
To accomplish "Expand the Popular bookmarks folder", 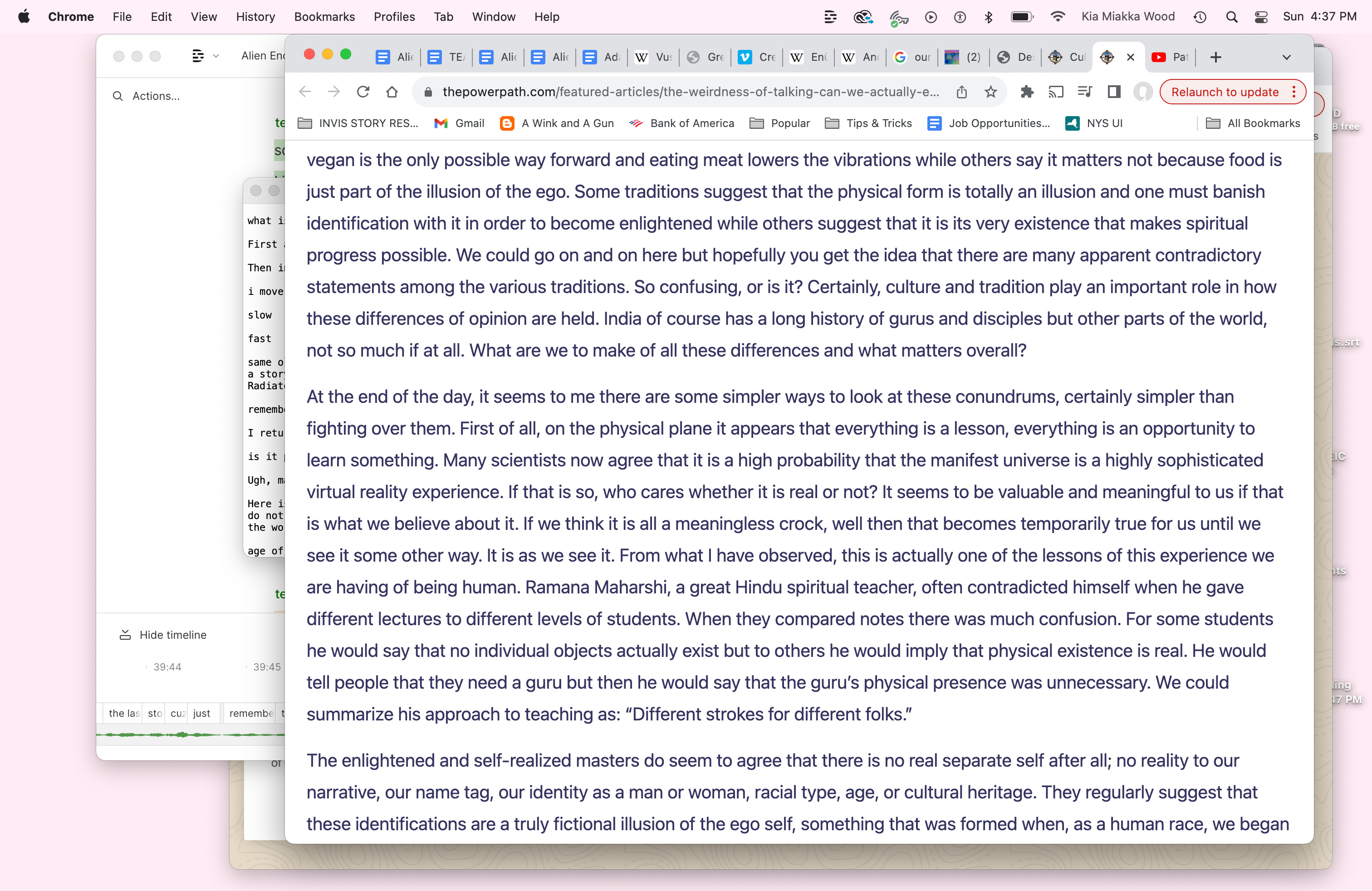I will tap(780, 123).
